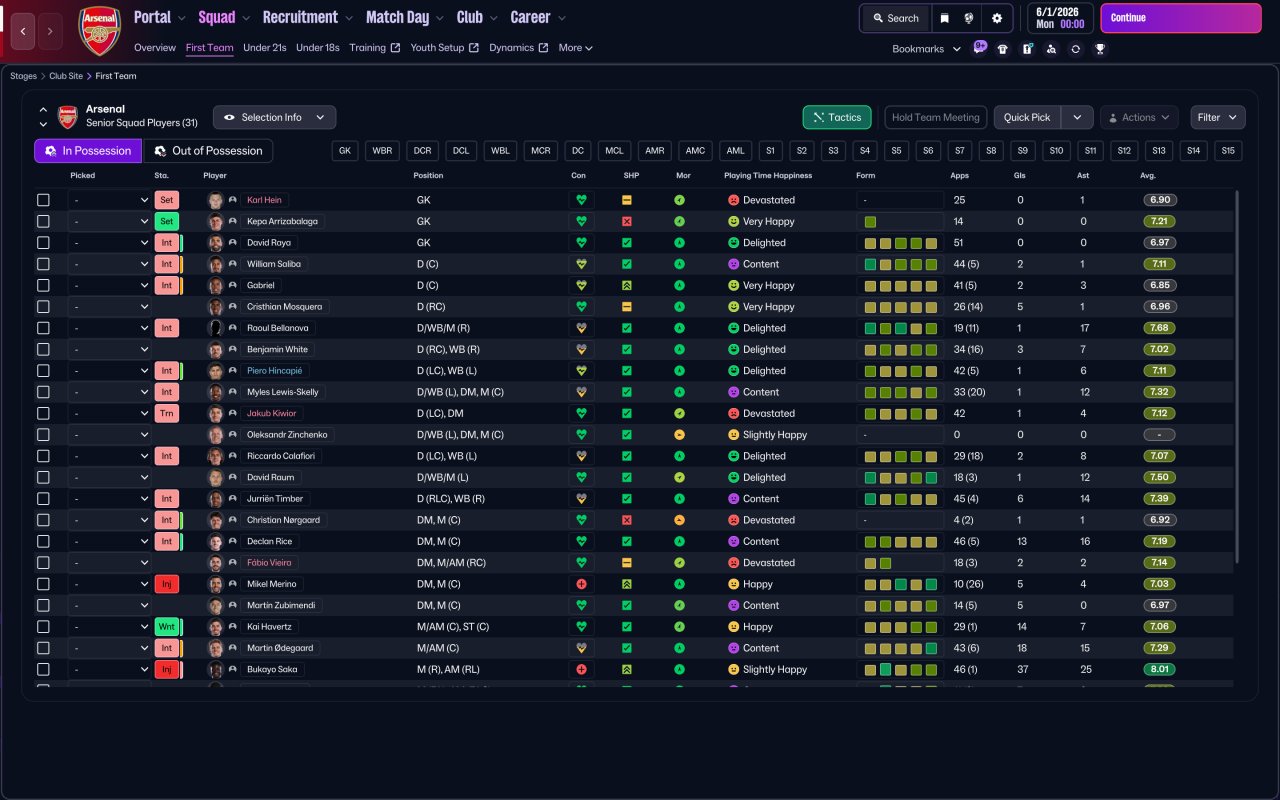Open the world globe icon in top bar
Viewport: 1280px width, 800px height.
(969, 18)
